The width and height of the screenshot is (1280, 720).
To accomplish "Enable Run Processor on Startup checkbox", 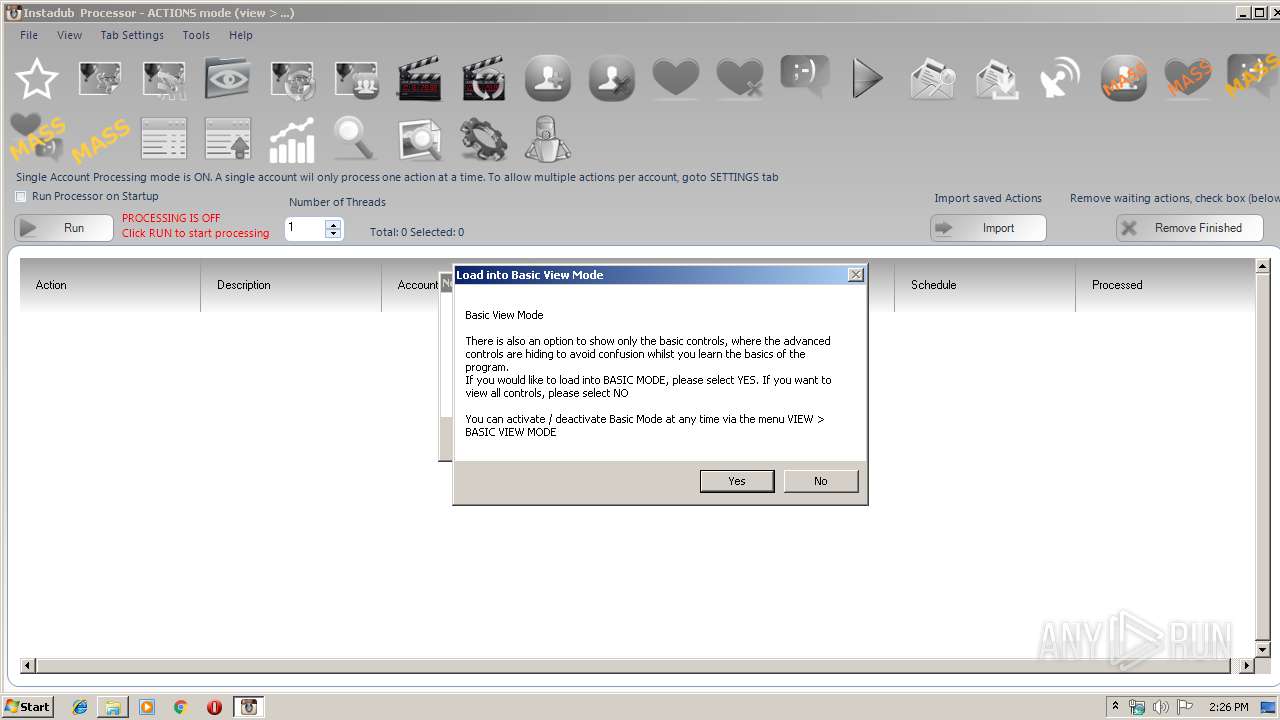I will [21, 197].
